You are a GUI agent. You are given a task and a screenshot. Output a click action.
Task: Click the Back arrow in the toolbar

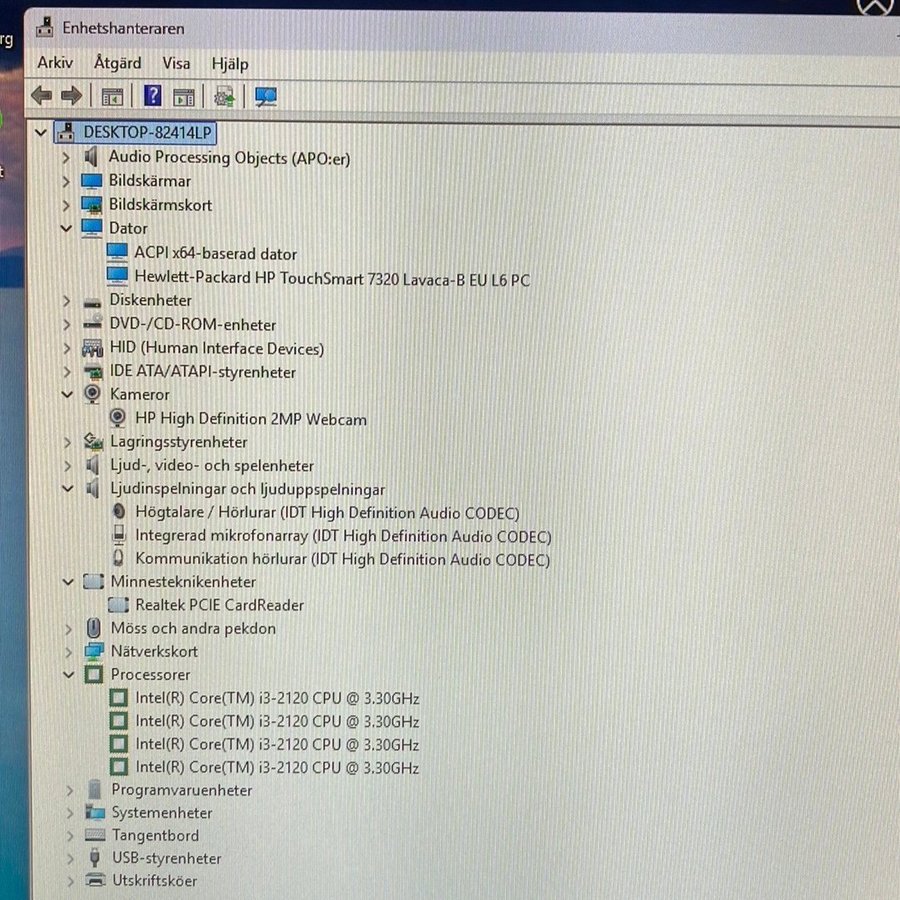tap(41, 96)
